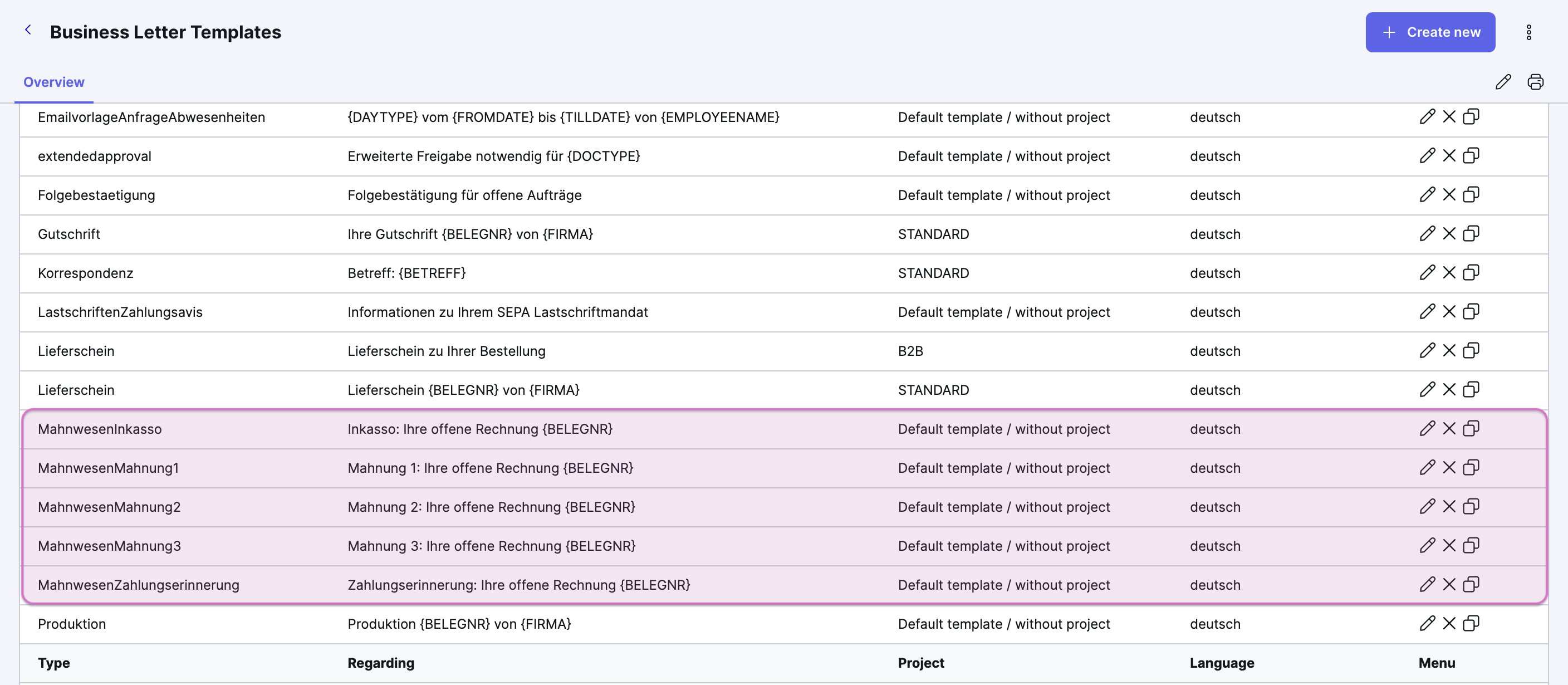Select the MahnwesenInkasso type cell
This screenshot has height=685, width=1568.
pyautogui.click(x=100, y=429)
